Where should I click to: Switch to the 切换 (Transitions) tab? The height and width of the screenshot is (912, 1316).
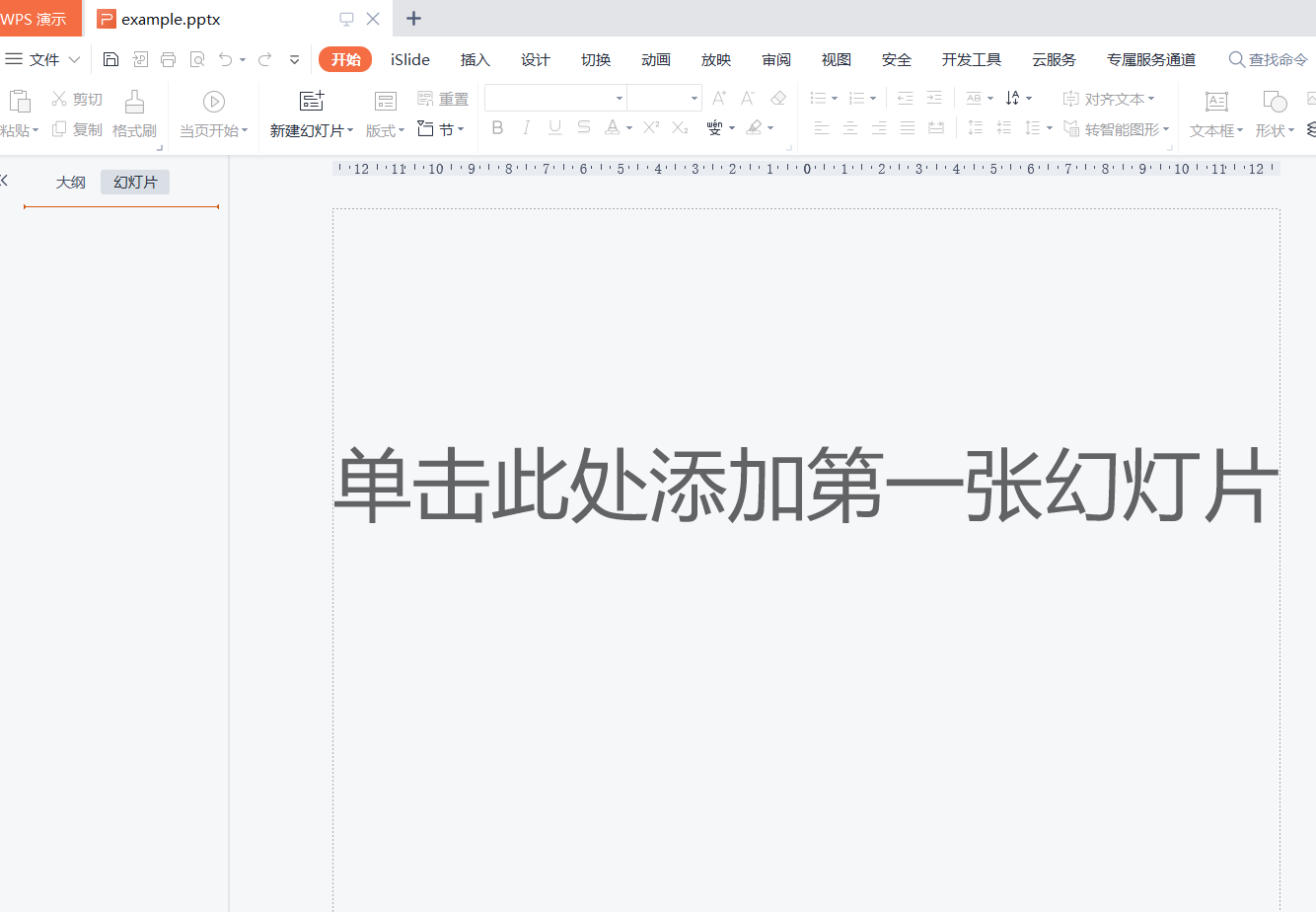pyautogui.click(x=596, y=59)
